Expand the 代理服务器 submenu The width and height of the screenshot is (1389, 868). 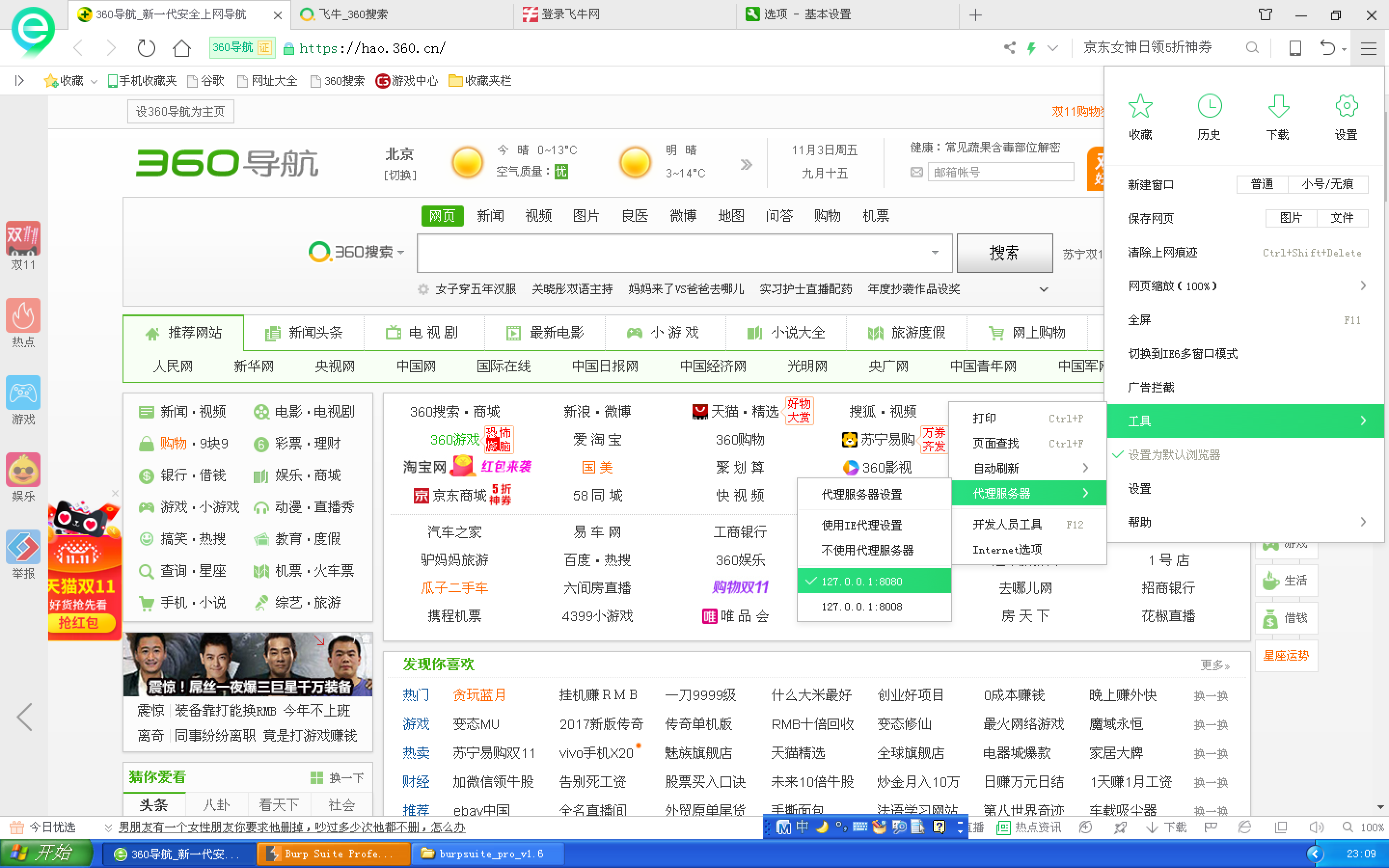click(x=1028, y=493)
